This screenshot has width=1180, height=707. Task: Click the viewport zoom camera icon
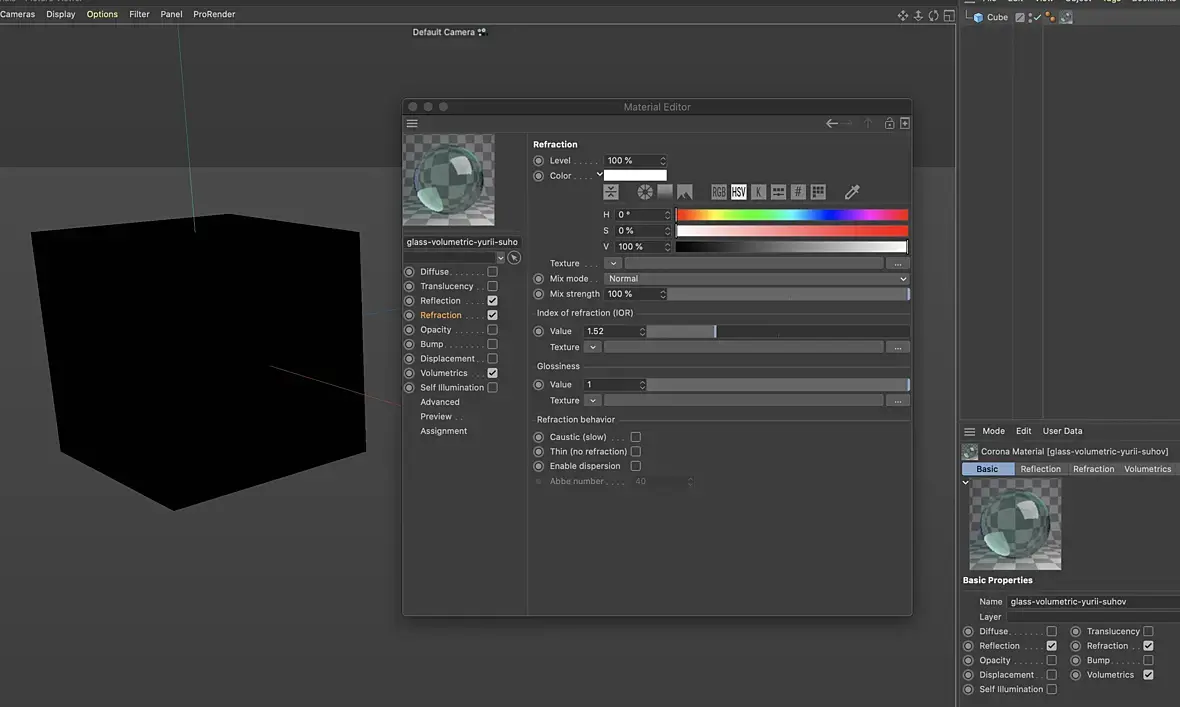(x=918, y=16)
